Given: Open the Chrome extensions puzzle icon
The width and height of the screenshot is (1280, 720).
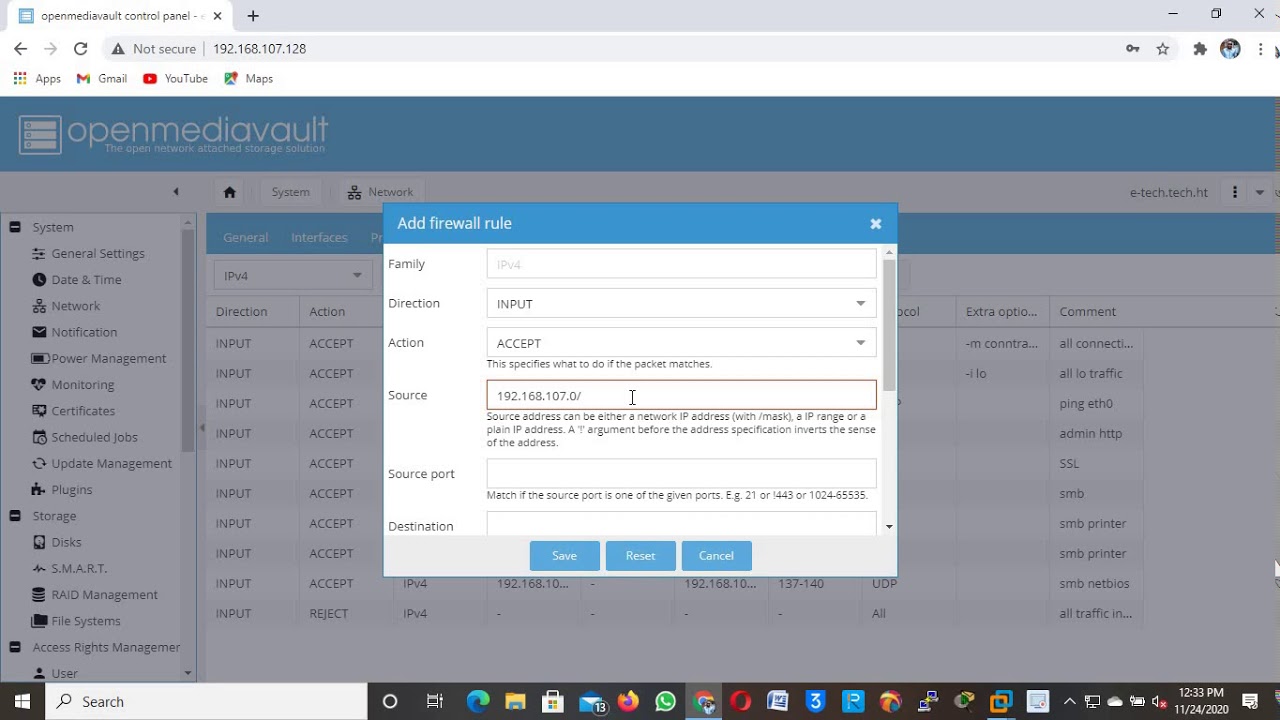Looking at the screenshot, I should tap(1200, 48).
